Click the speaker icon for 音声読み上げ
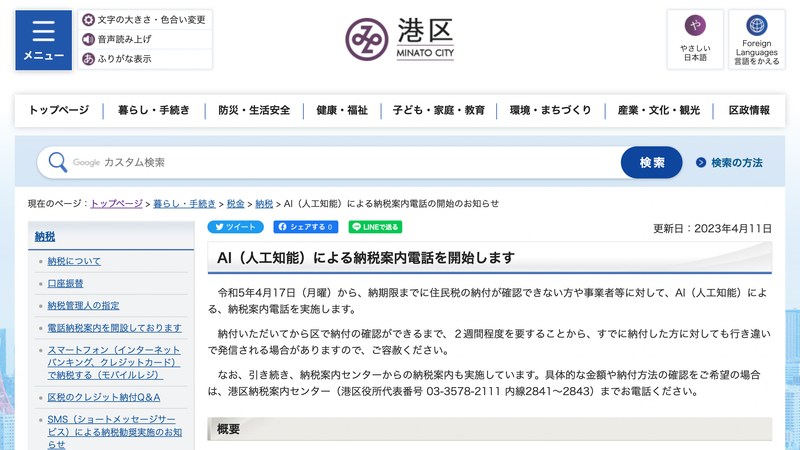The width and height of the screenshot is (800, 450). click(88, 39)
